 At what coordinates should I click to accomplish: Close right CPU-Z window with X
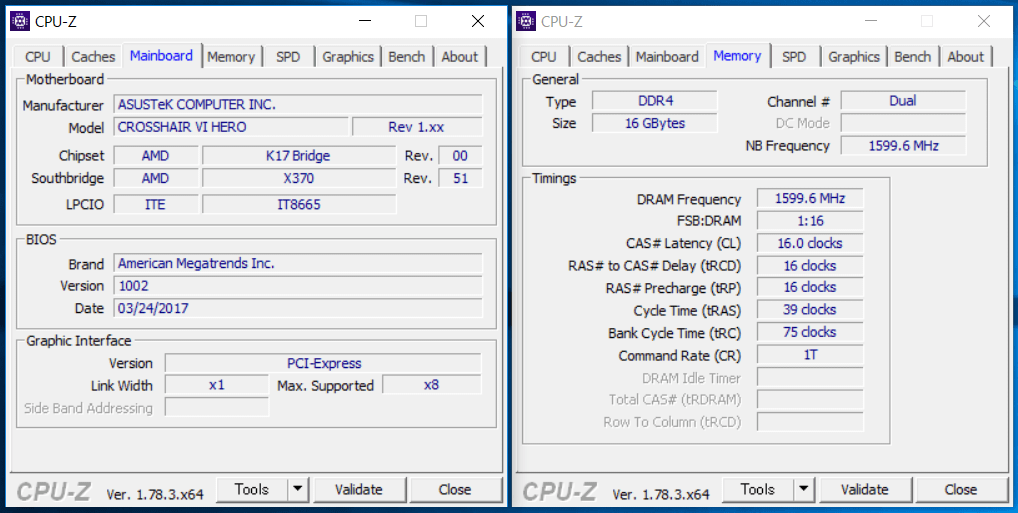tap(984, 21)
